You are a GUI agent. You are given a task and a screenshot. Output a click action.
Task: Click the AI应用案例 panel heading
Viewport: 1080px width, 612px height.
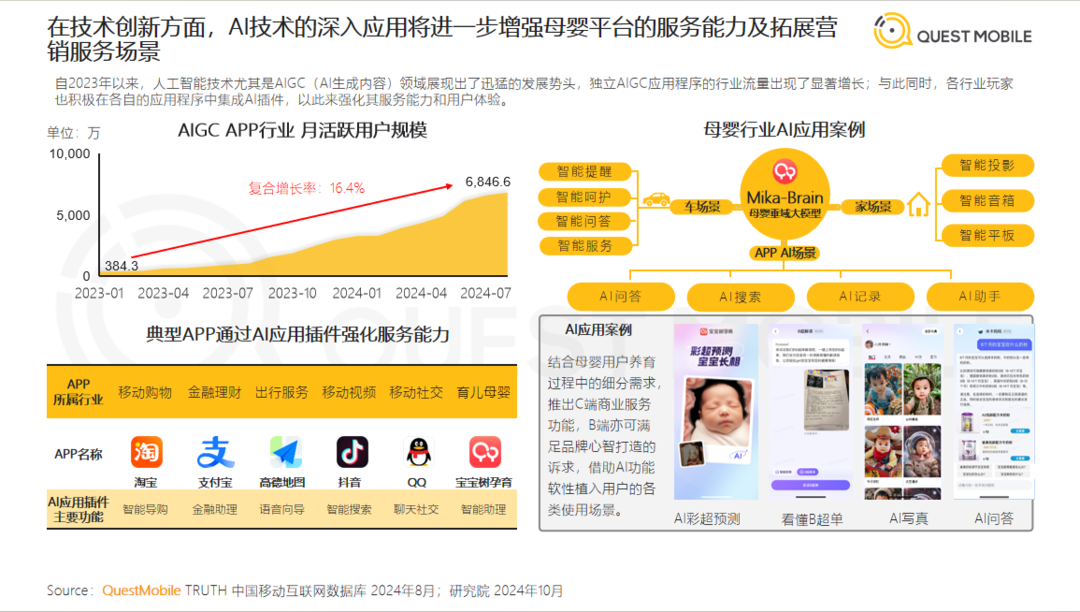tap(598, 330)
